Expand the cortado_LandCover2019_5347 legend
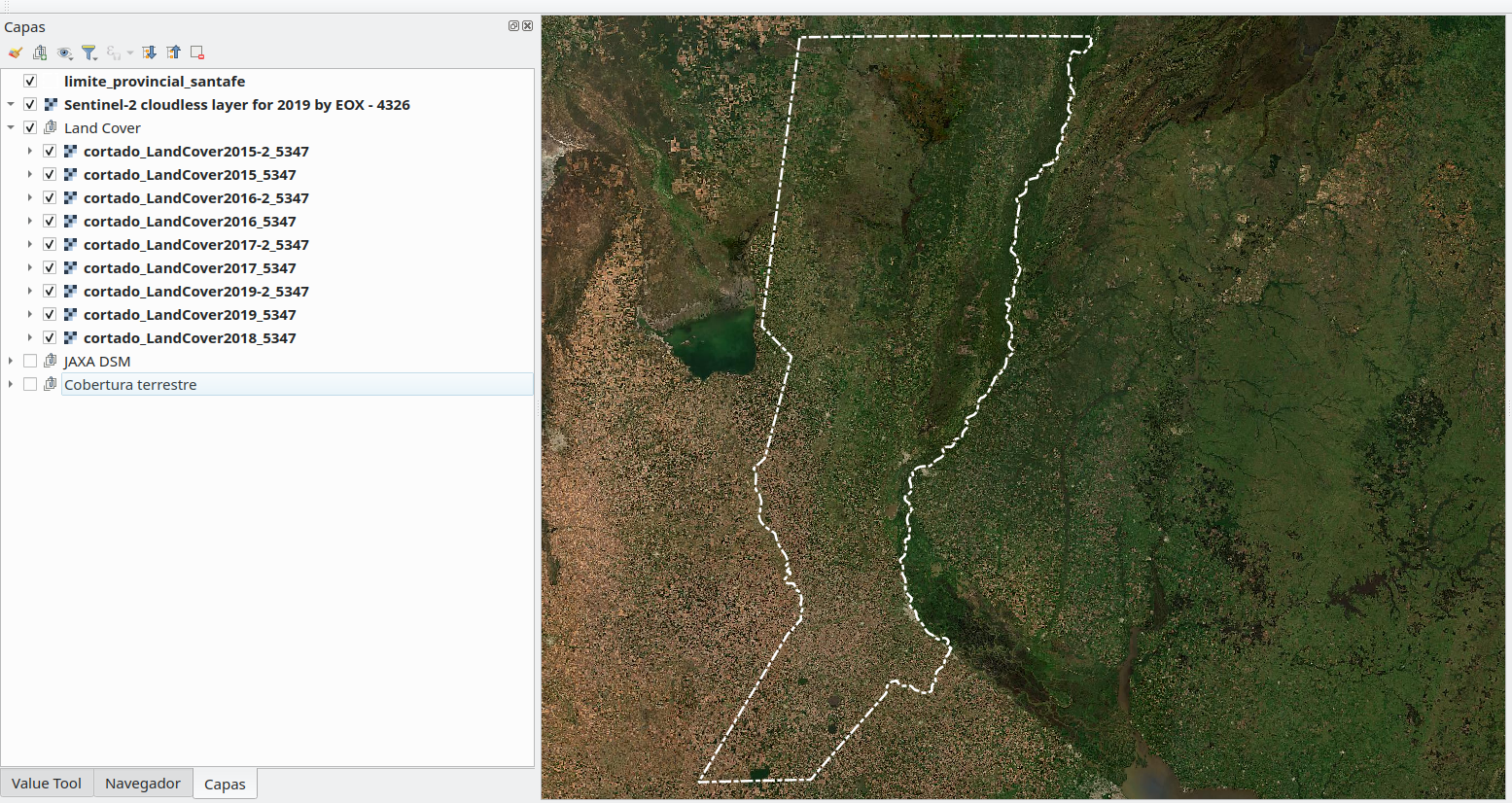 coord(30,315)
